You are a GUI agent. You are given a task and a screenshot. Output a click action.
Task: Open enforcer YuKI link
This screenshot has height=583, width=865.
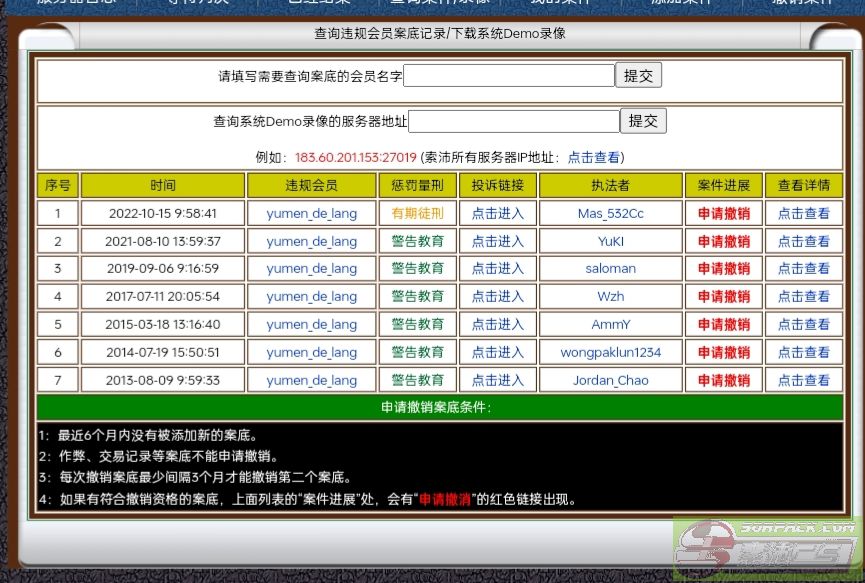coord(610,241)
